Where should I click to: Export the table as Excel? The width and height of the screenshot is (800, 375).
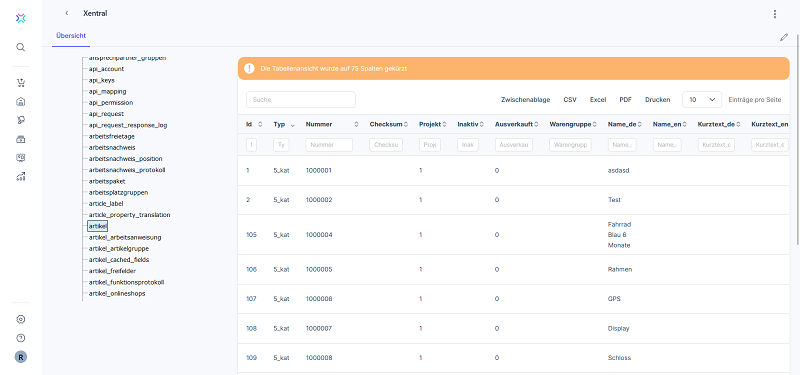coord(598,100)
